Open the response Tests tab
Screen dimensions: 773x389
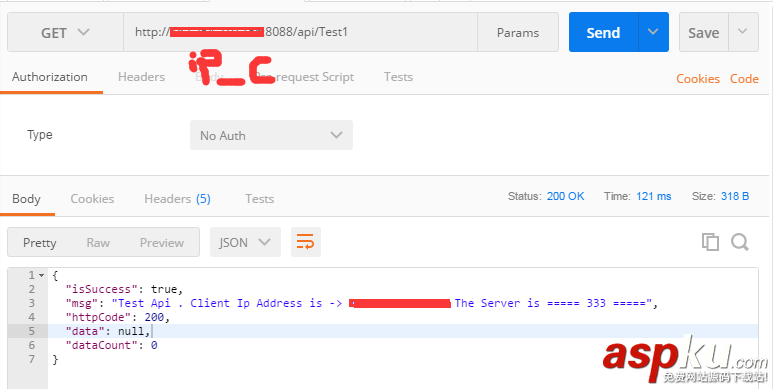[259, 199]
